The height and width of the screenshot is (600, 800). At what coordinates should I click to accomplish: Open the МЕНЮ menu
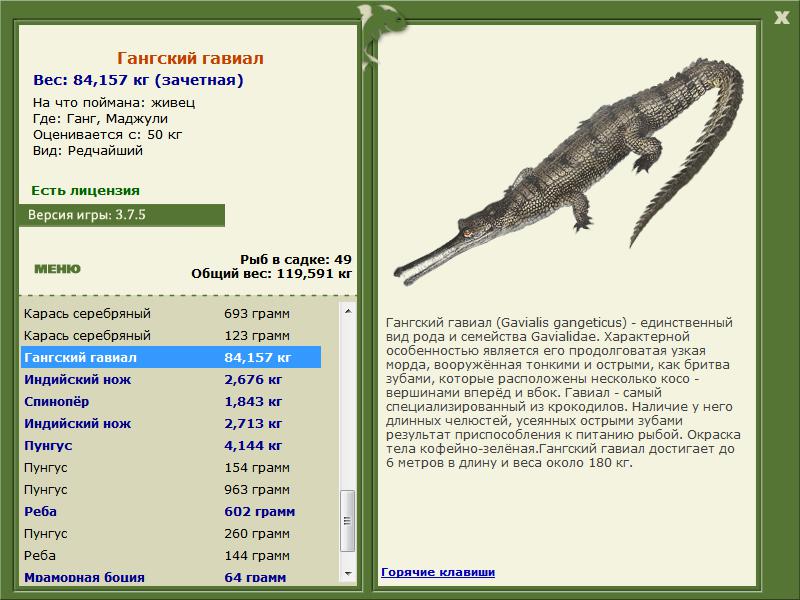coord(57,269)
